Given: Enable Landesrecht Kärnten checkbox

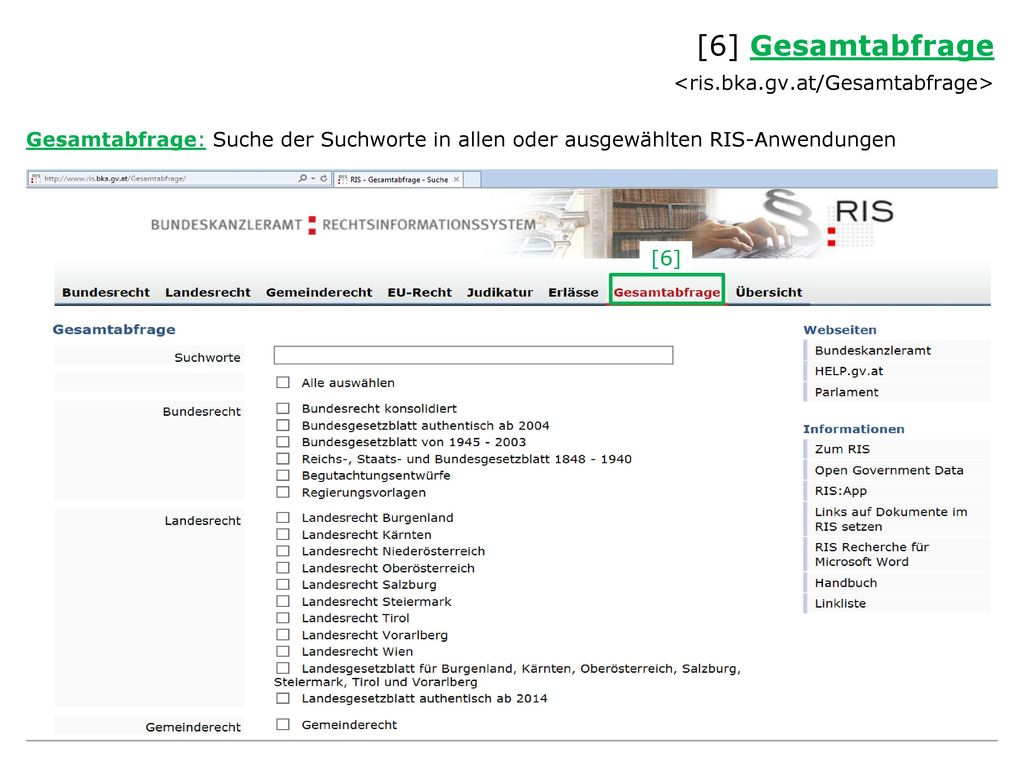Looking at the screenshot, I should point(283,534).
